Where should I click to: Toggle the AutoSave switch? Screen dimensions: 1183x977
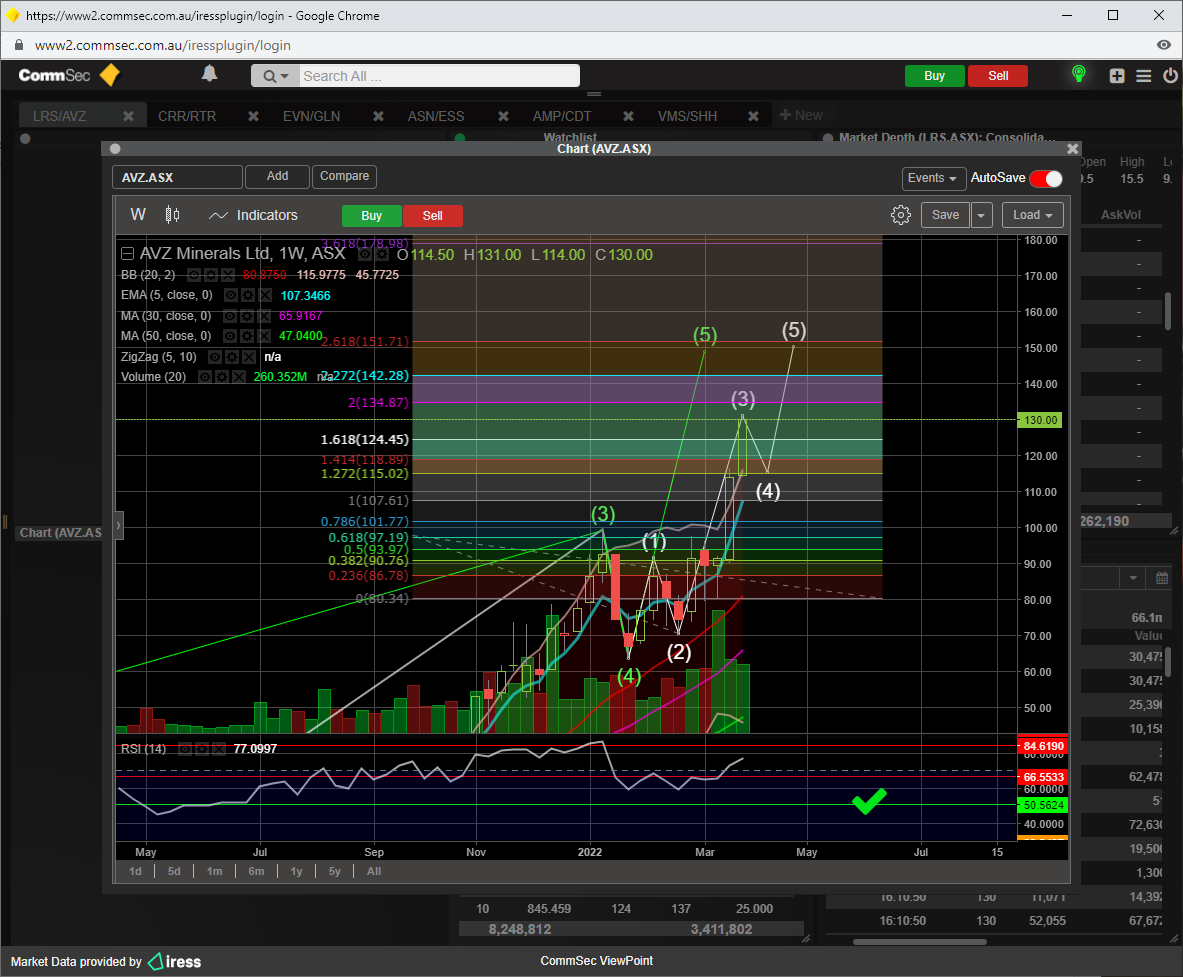coord(1046,178)
